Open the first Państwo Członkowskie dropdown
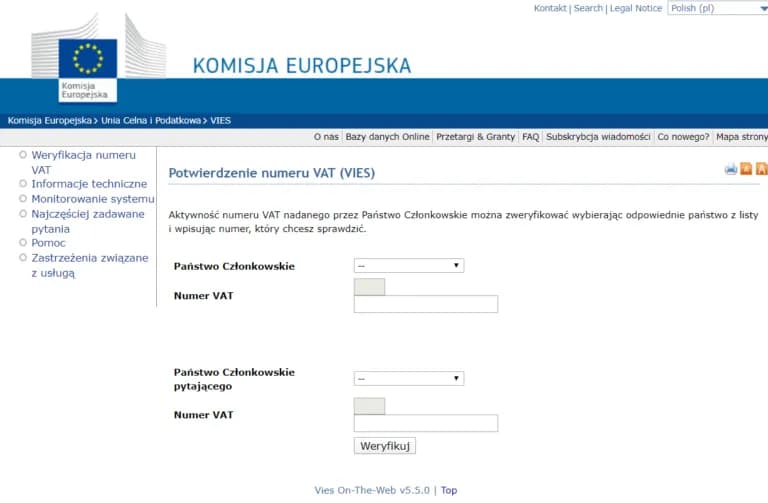 click(x=409, y=266)
